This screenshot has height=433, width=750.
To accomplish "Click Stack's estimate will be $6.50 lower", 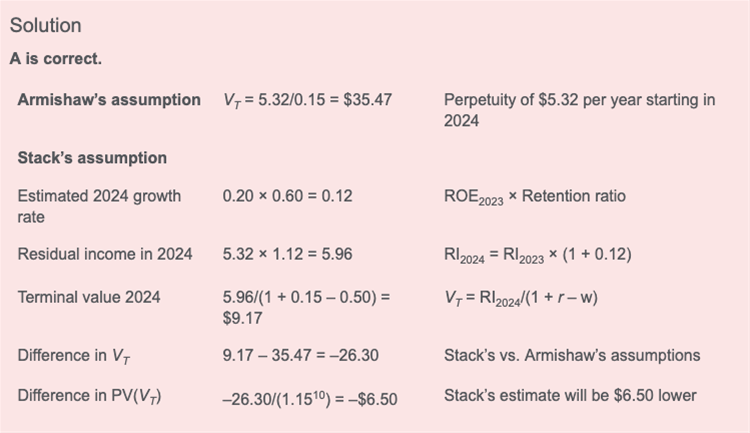I will (570, 396).
